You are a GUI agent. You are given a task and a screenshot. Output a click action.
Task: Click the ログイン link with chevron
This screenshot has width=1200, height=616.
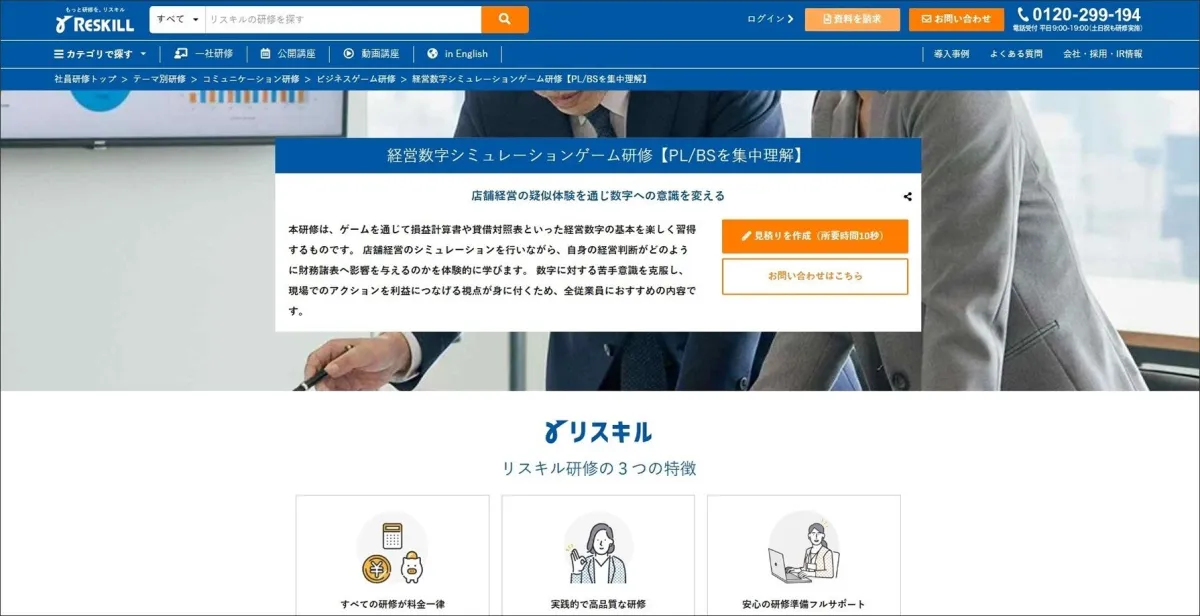coord(770,19)
